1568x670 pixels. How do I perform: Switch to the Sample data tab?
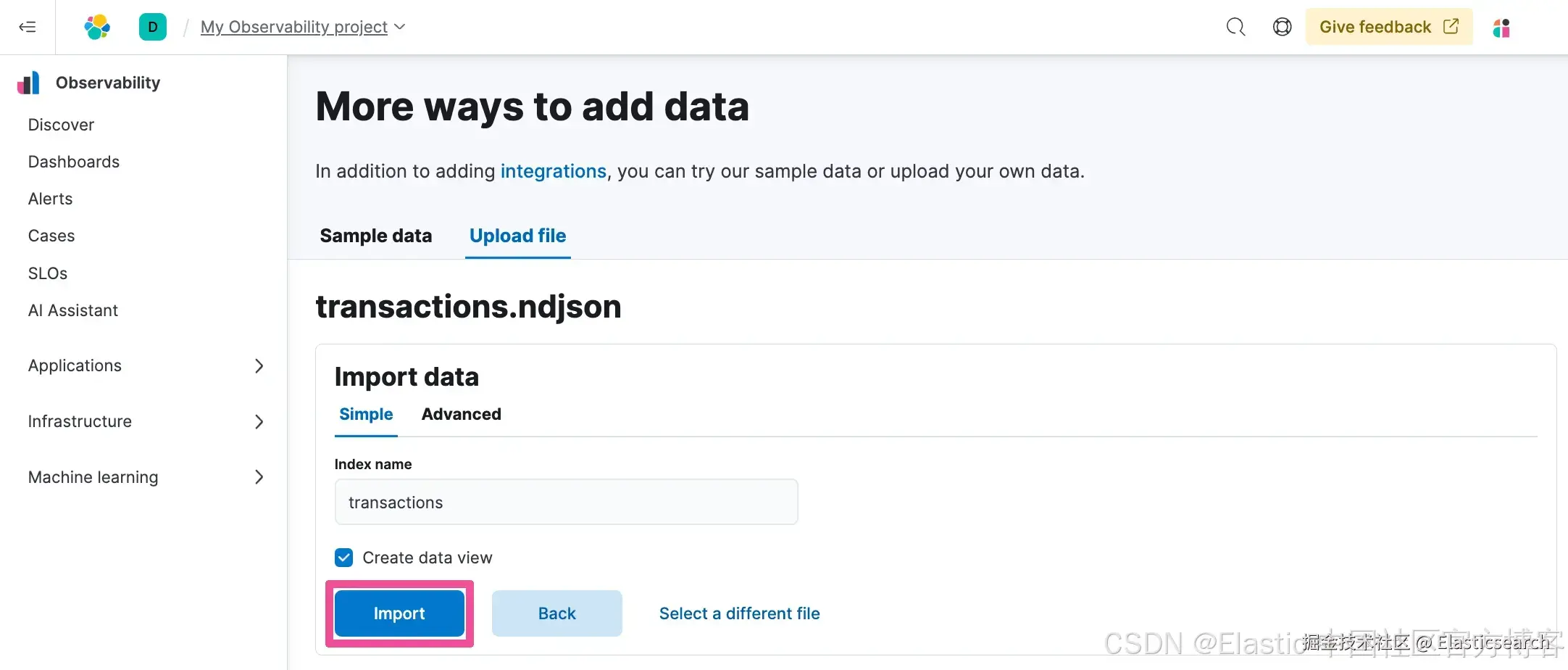tap(375, 236)
